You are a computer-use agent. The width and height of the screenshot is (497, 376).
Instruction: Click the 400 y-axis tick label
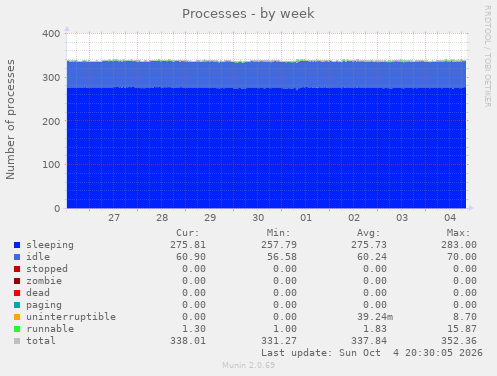51,34
